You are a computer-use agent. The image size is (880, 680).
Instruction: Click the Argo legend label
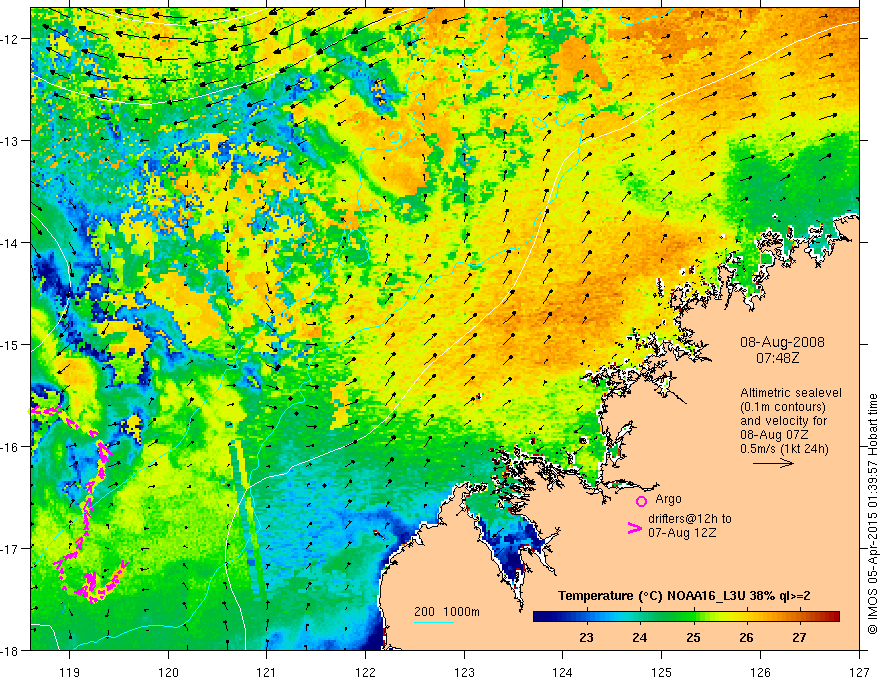click(x=668, y=499)
